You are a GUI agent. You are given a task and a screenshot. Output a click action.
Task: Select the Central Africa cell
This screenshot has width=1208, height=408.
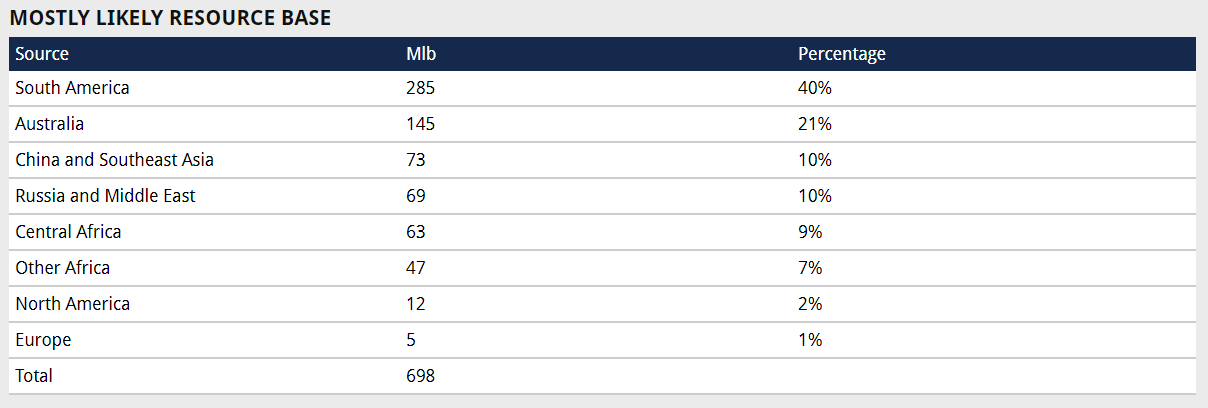[x=68, y=232]
